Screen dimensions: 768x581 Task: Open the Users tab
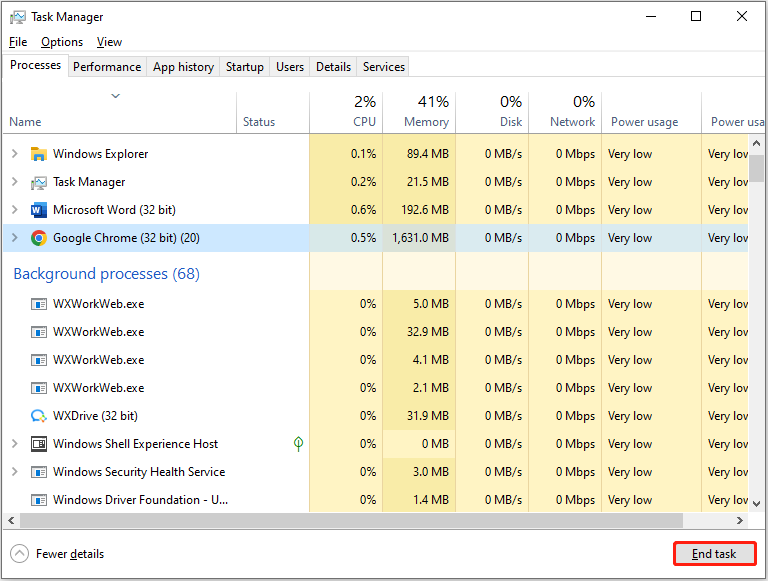click(x=290, y=67)
